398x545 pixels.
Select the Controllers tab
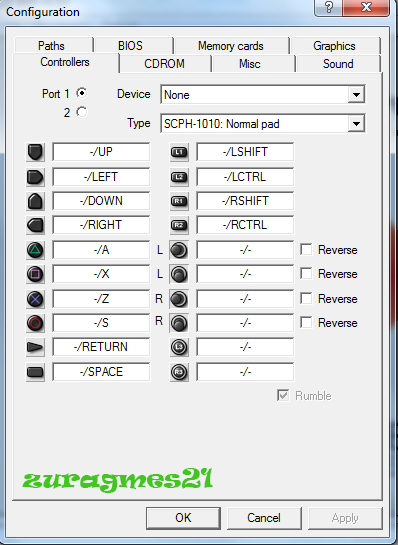(66, 62)
